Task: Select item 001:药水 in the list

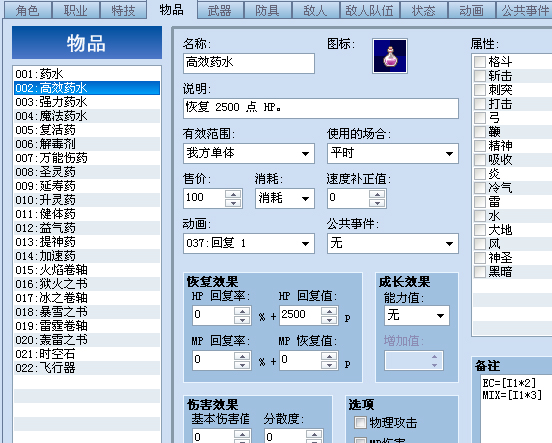Action: 87,74
